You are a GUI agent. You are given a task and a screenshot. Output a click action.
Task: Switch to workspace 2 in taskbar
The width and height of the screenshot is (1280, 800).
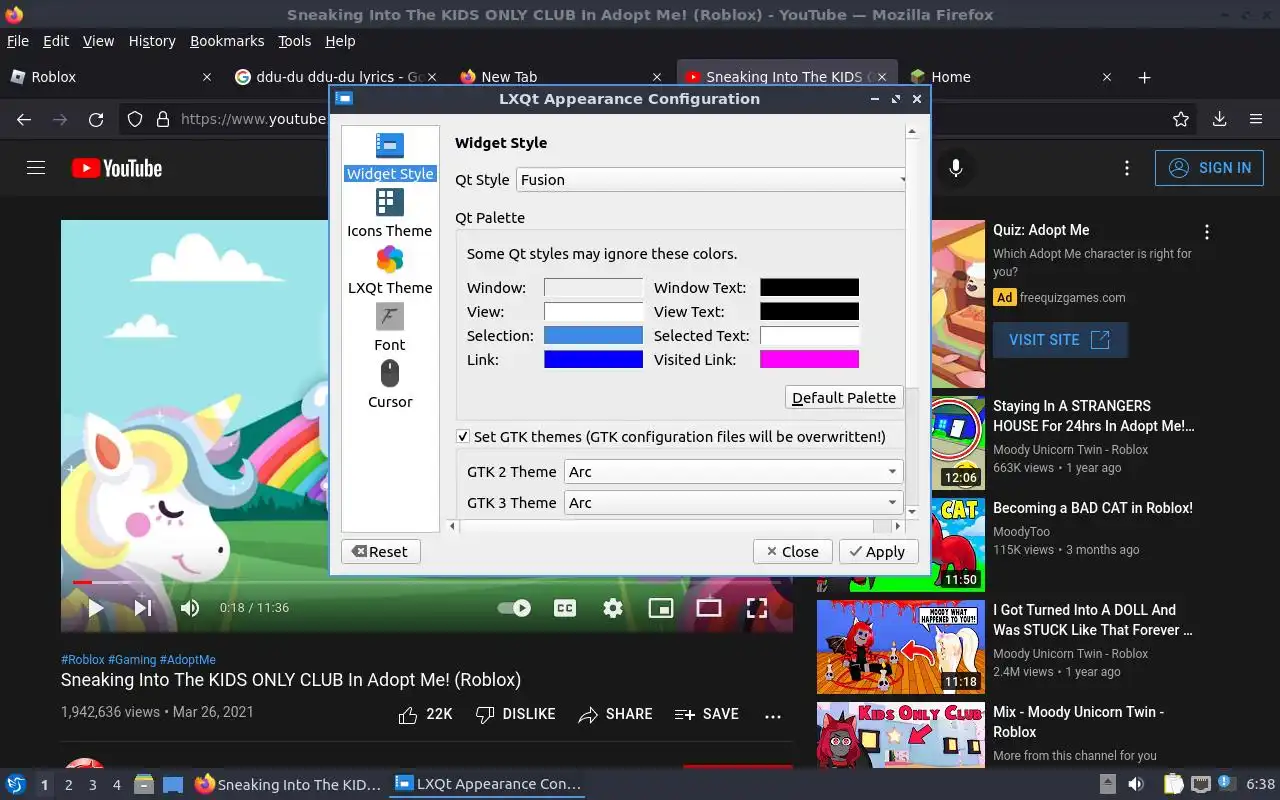tap(68, 785)
